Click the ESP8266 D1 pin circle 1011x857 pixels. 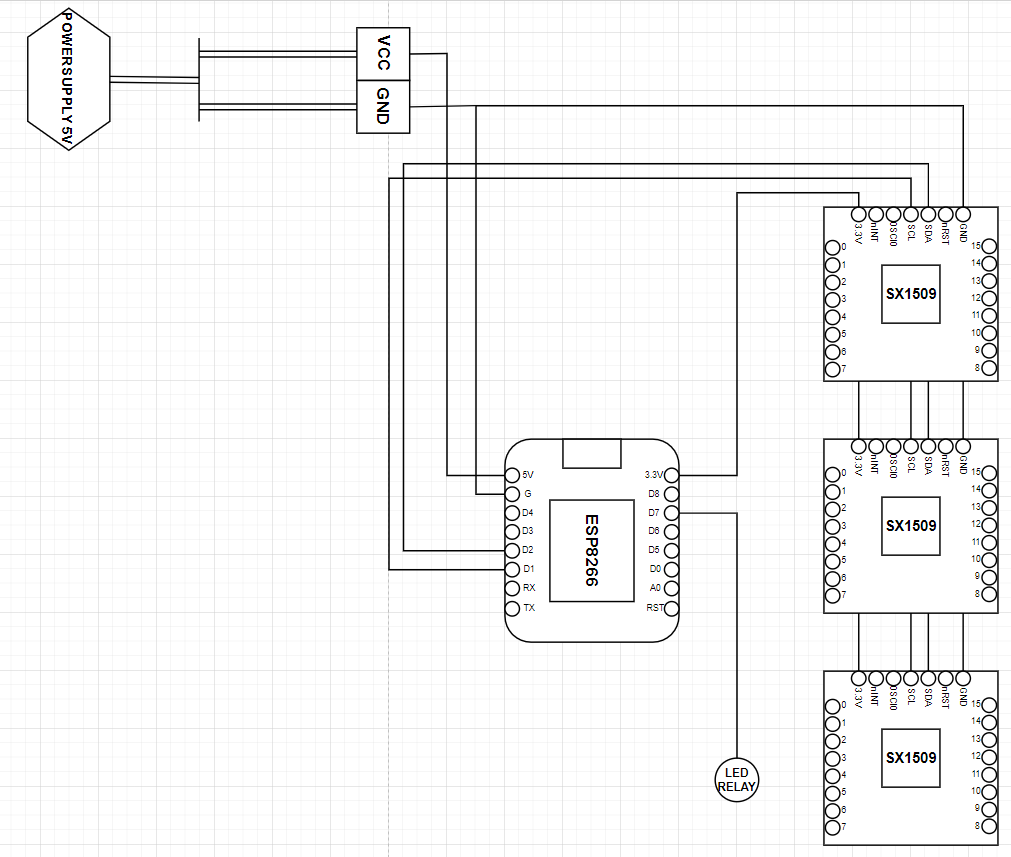(512, 569)
